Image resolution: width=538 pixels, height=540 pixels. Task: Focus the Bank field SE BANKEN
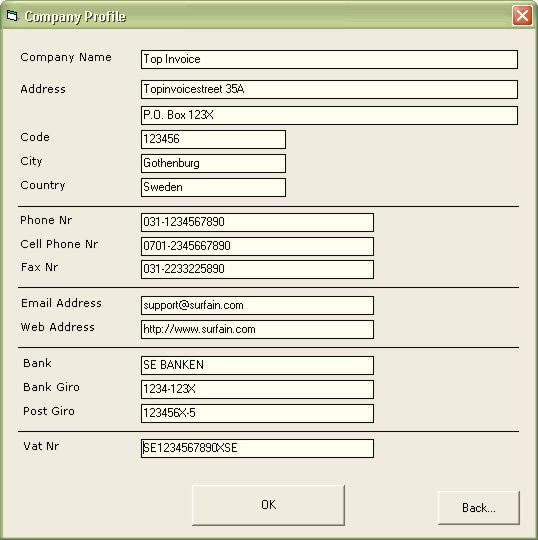(x=257, y=365)
